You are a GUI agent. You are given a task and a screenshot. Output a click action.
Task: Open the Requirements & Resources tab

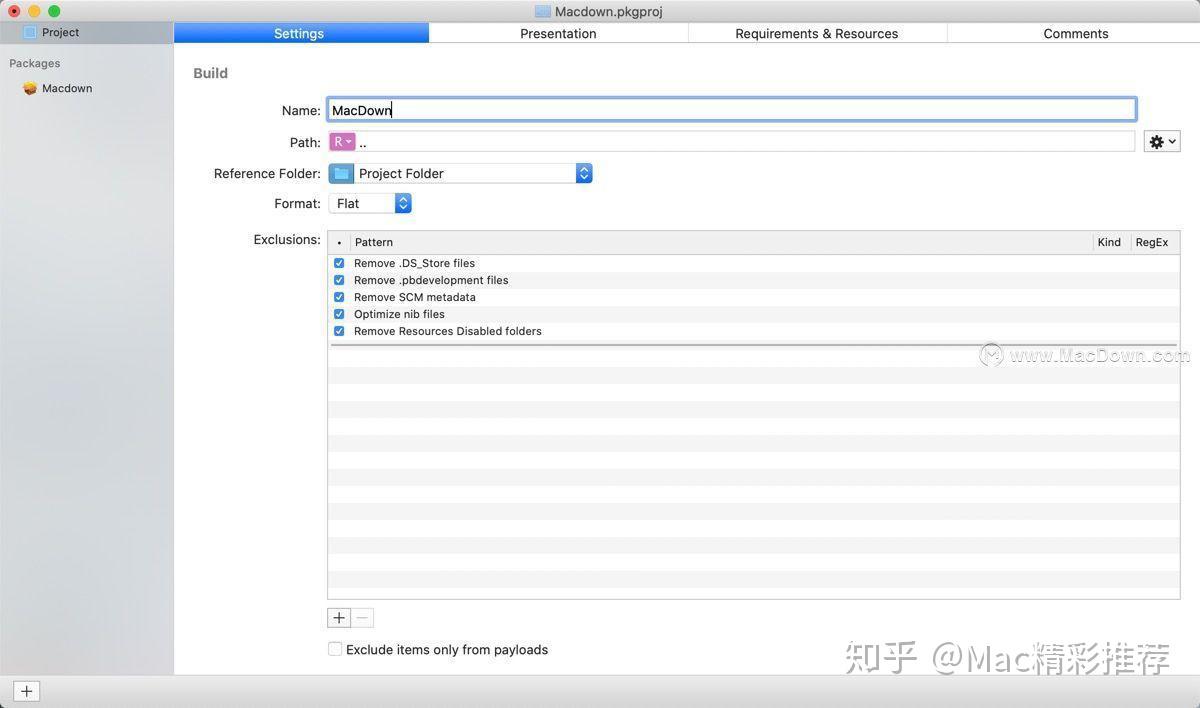(817, 33)
